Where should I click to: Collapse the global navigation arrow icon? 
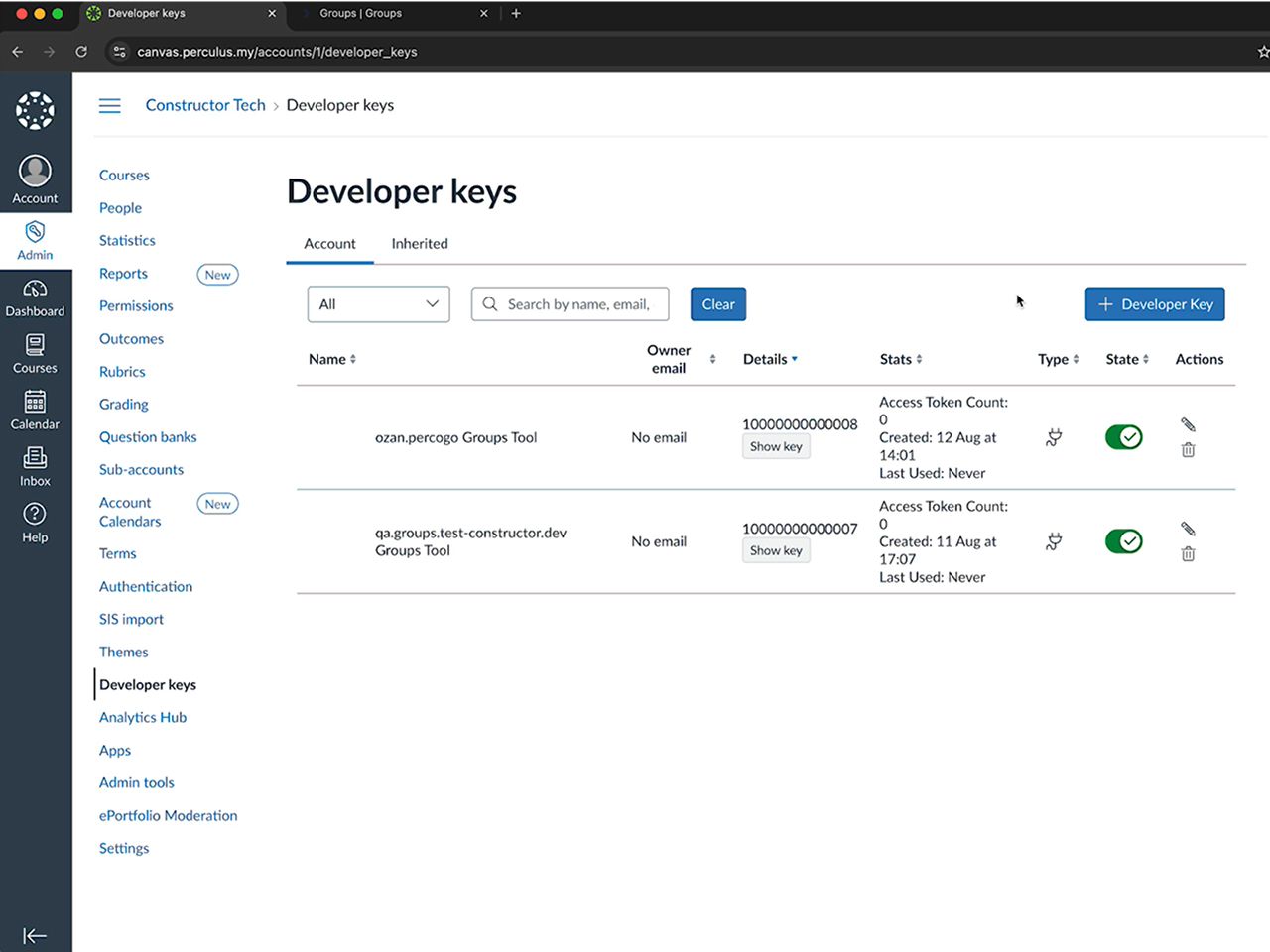[35, 935]
